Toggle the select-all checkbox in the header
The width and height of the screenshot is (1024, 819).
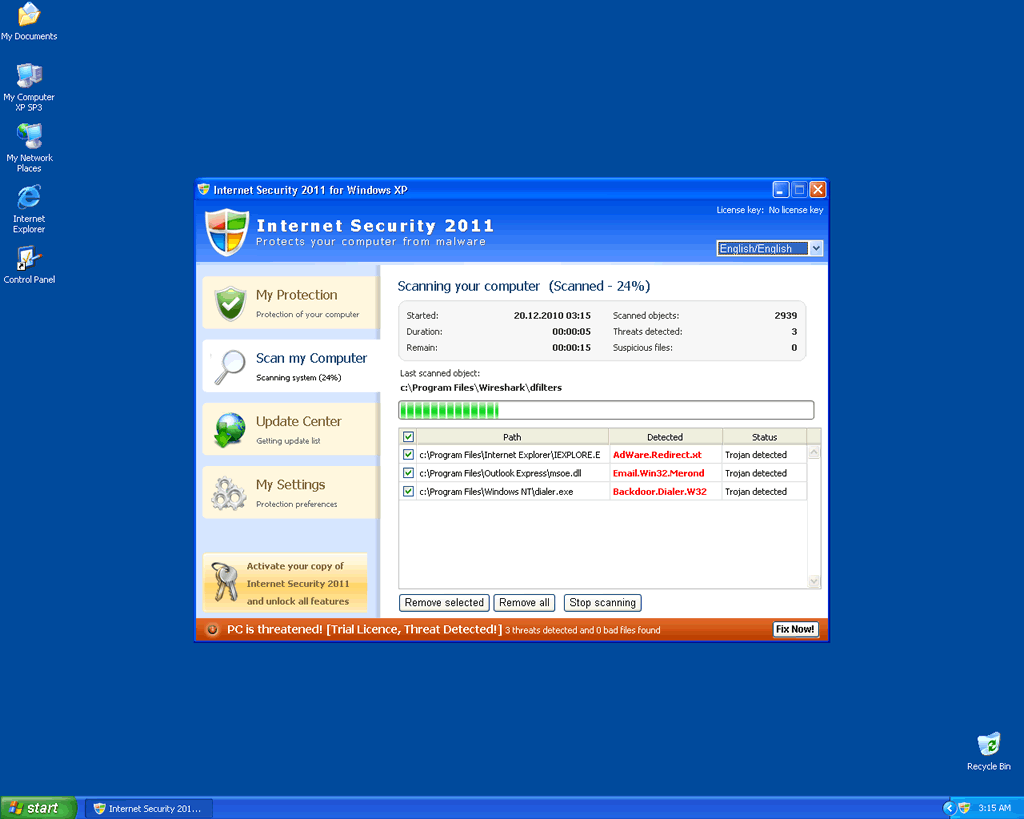click(x=407, y=436)
